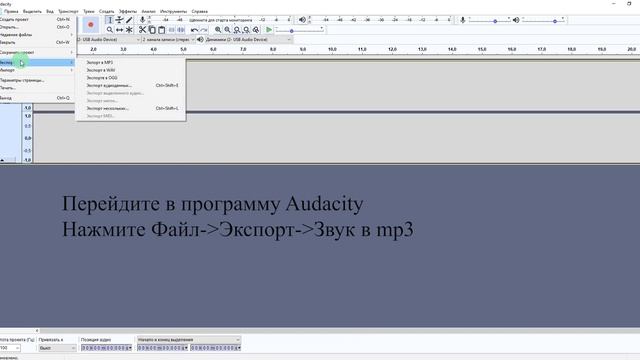Click the Trim audio icon
The width and height of the screenshot is (640, 360).
click(171, 30)
